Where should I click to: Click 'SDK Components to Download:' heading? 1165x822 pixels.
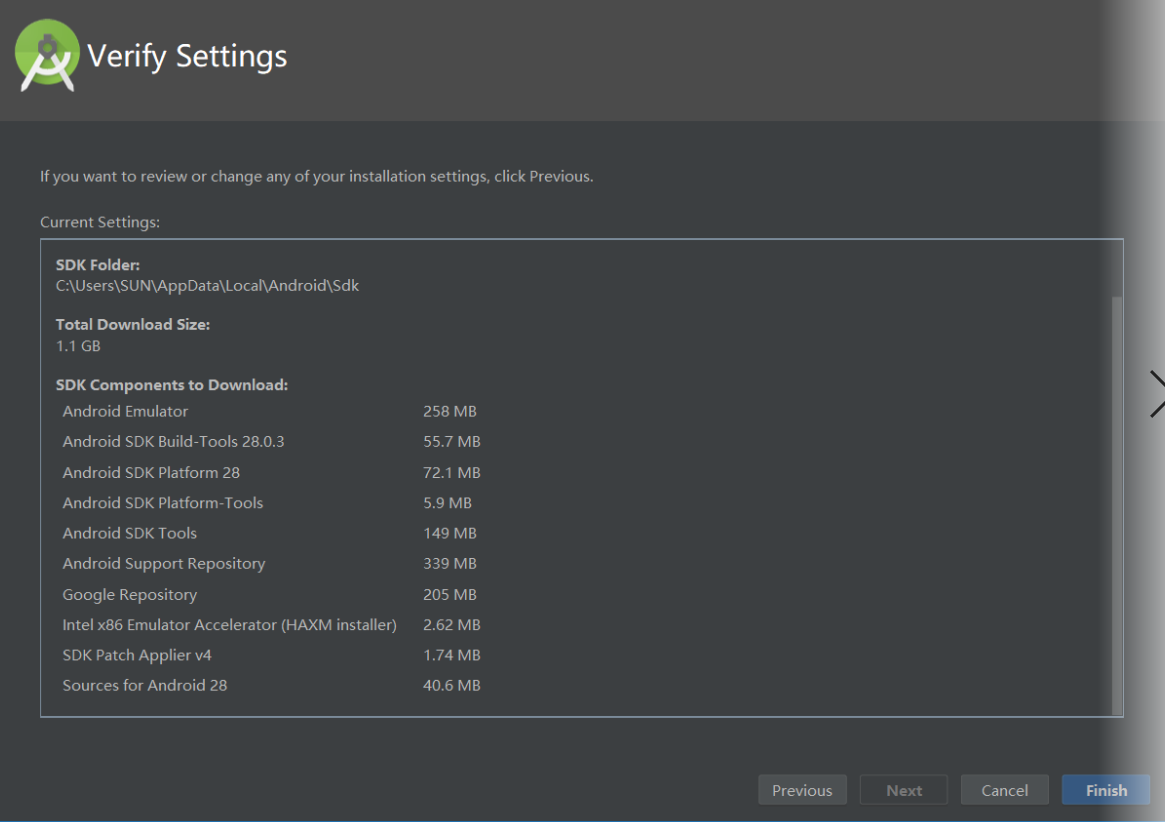tap(172, 385)
